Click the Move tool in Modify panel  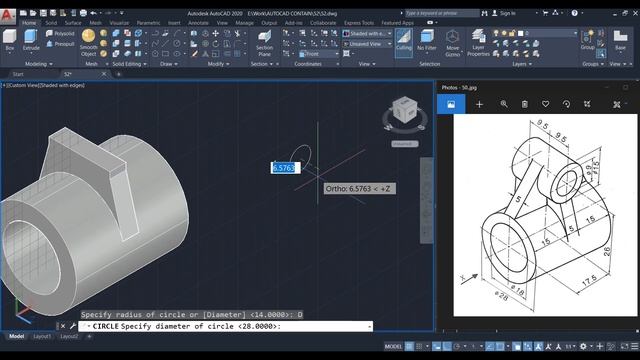215,33
